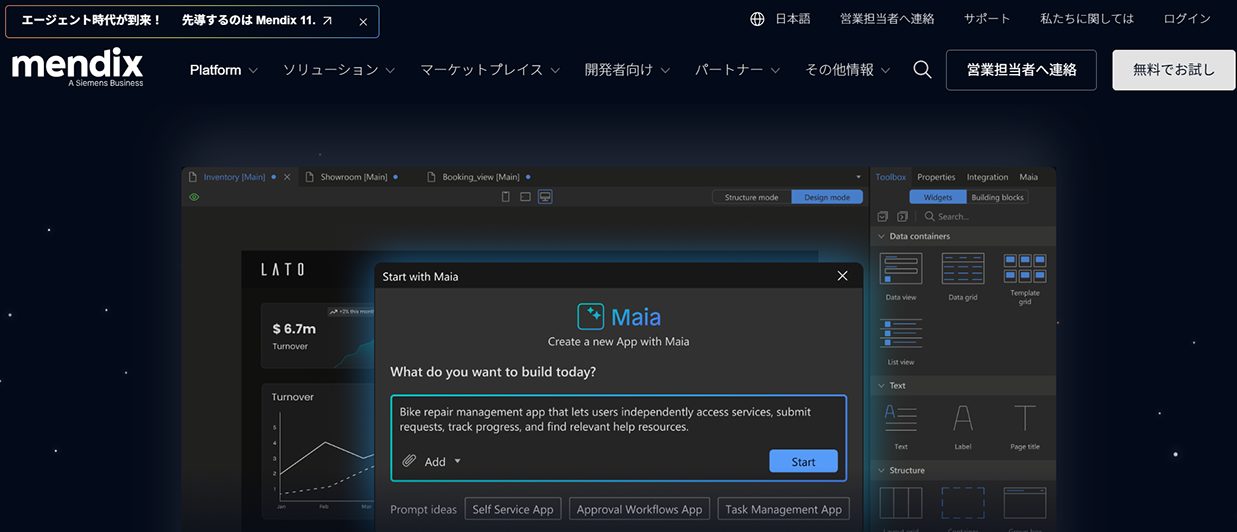
Task: Select 日本語 language option
Action: coord(793,19)
